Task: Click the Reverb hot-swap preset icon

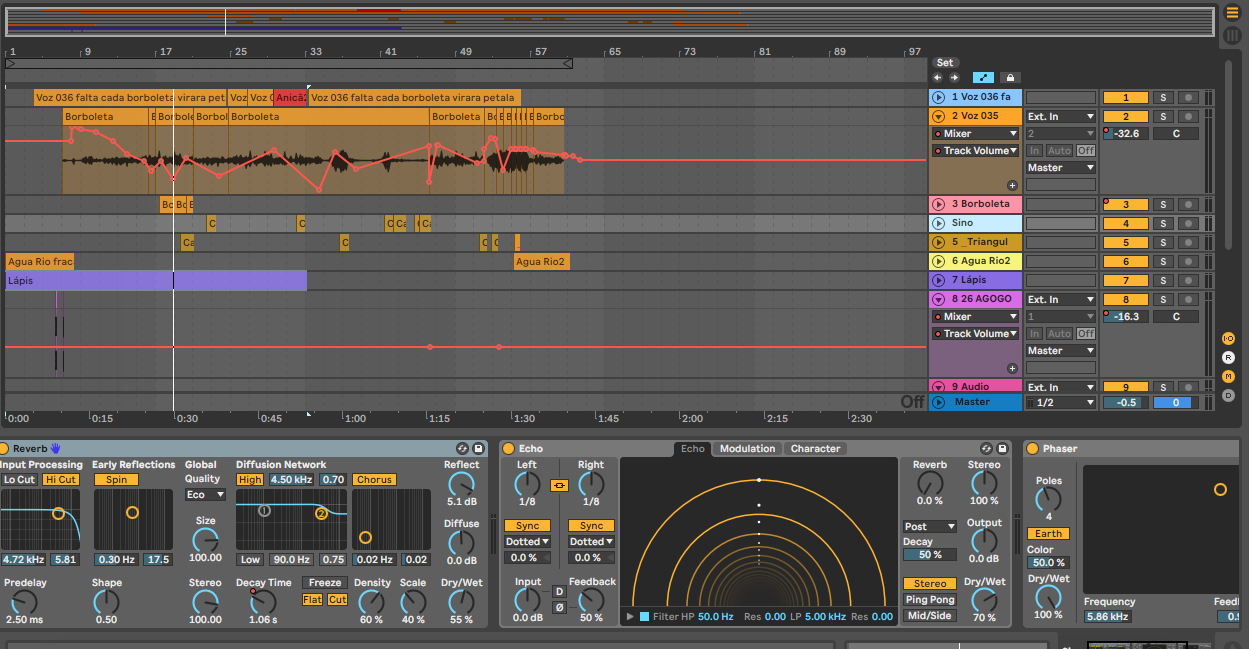Action: coord(463,449)
